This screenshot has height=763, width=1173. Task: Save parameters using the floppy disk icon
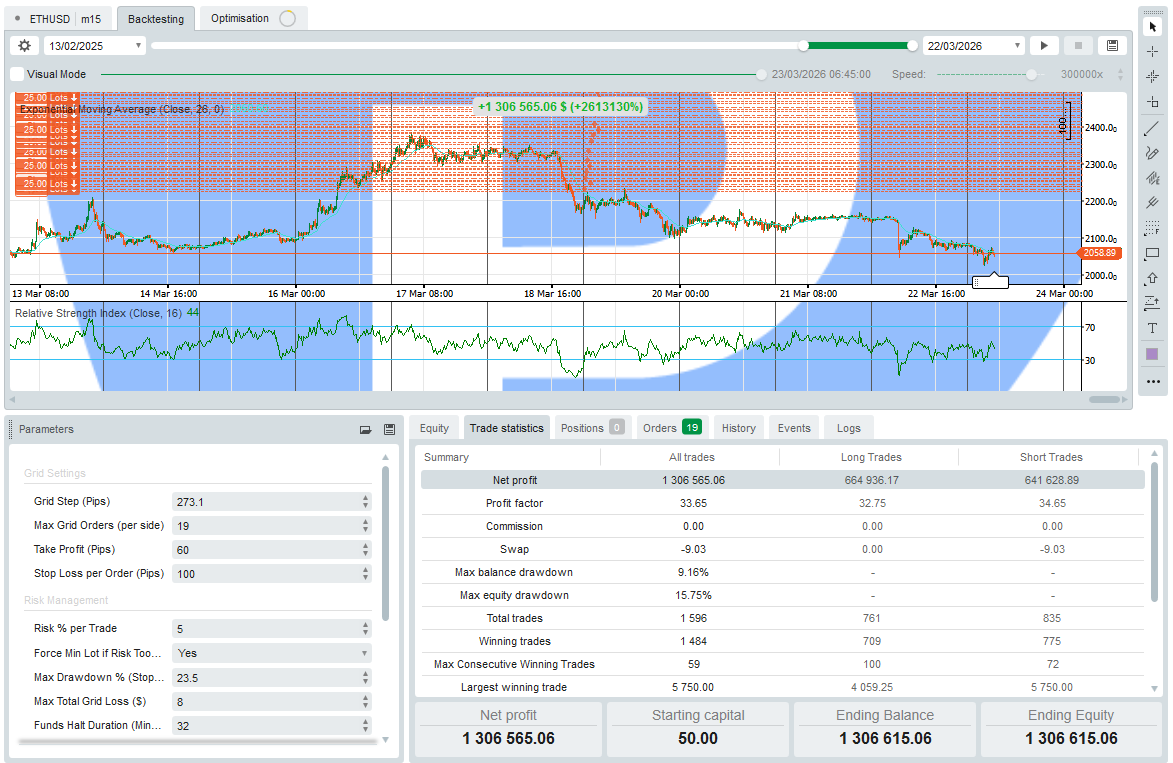pos(389,429)
